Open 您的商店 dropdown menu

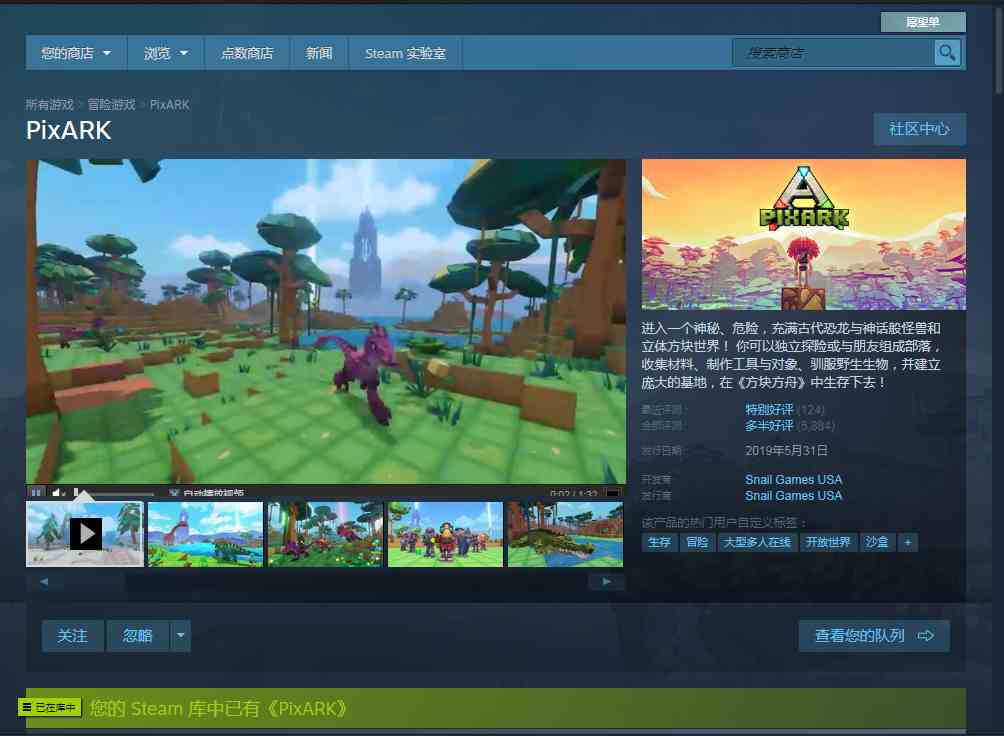[x=76, y=53]
